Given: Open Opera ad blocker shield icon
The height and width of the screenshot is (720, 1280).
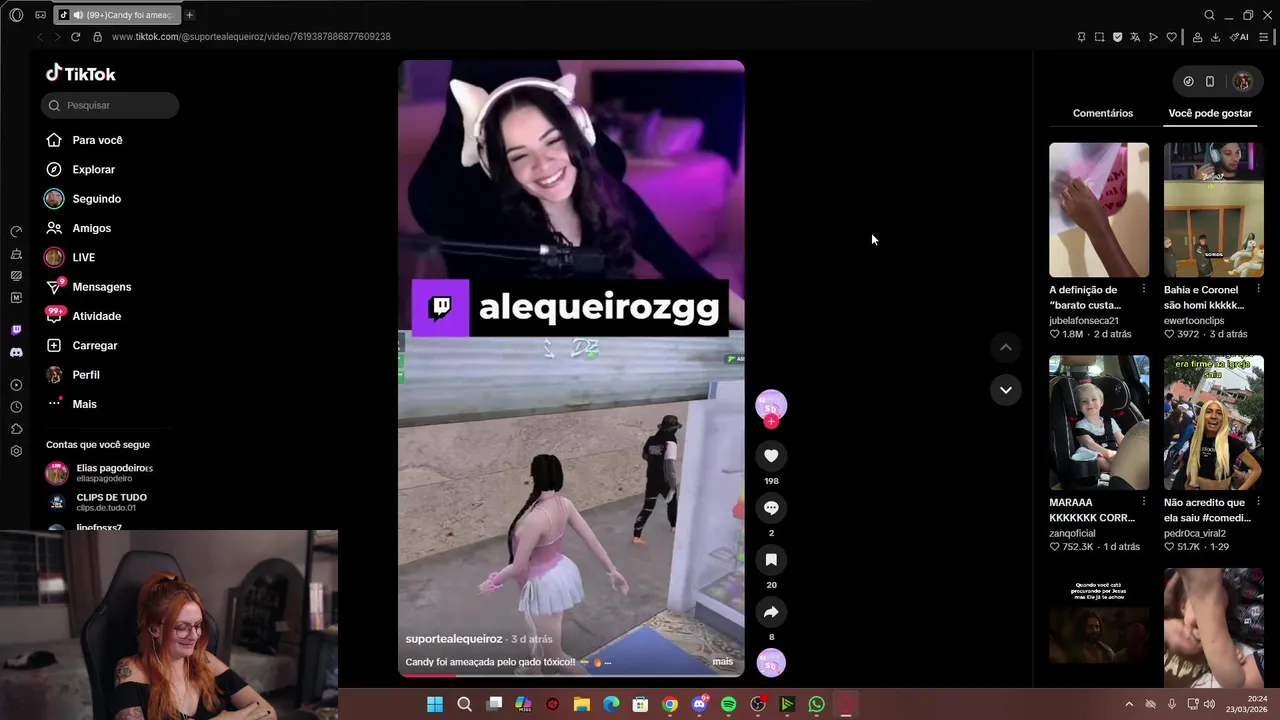Looking at the screenshot, I should (1117, 37).
